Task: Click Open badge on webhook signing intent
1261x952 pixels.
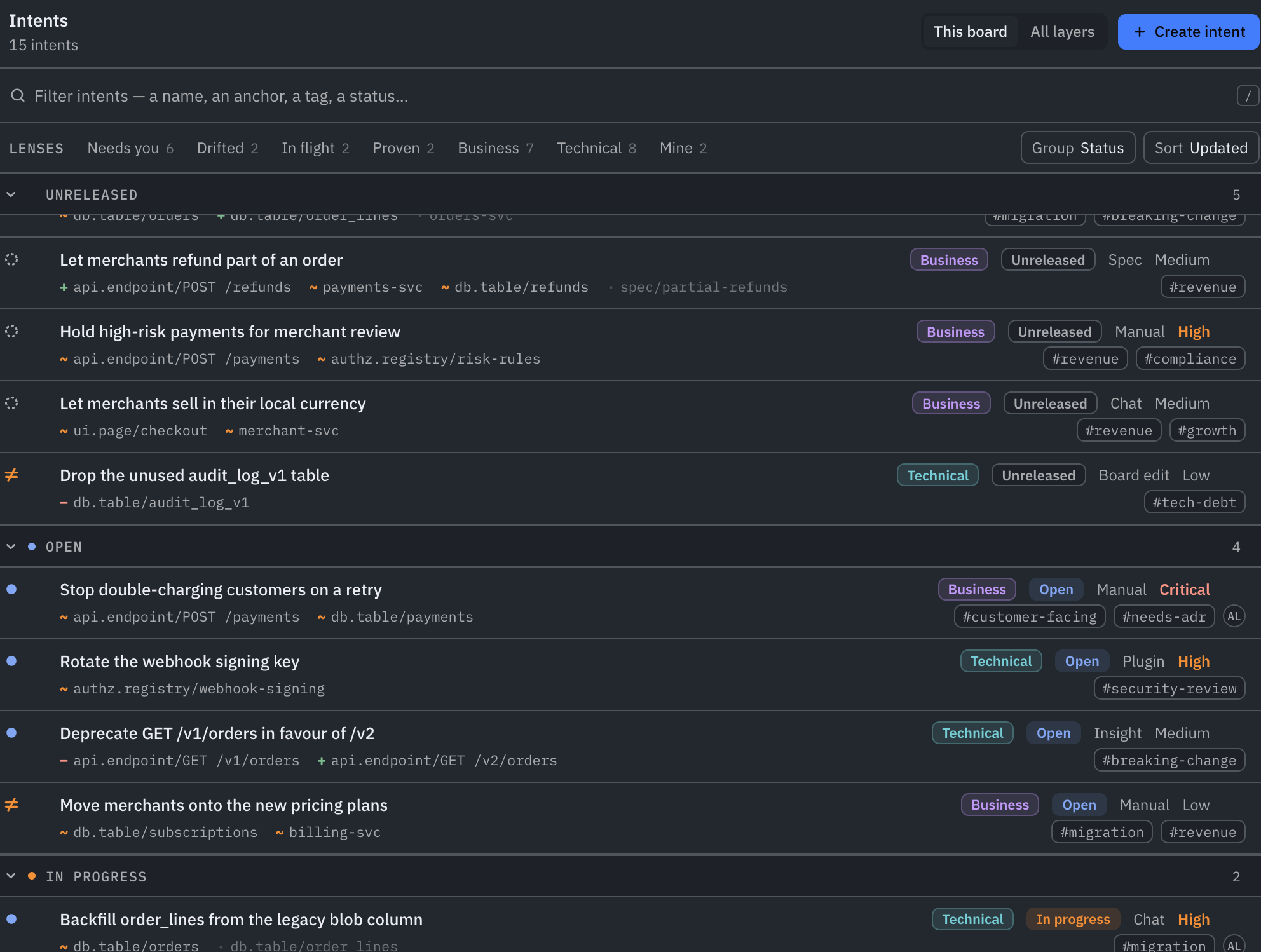Action: [1082, 661]
